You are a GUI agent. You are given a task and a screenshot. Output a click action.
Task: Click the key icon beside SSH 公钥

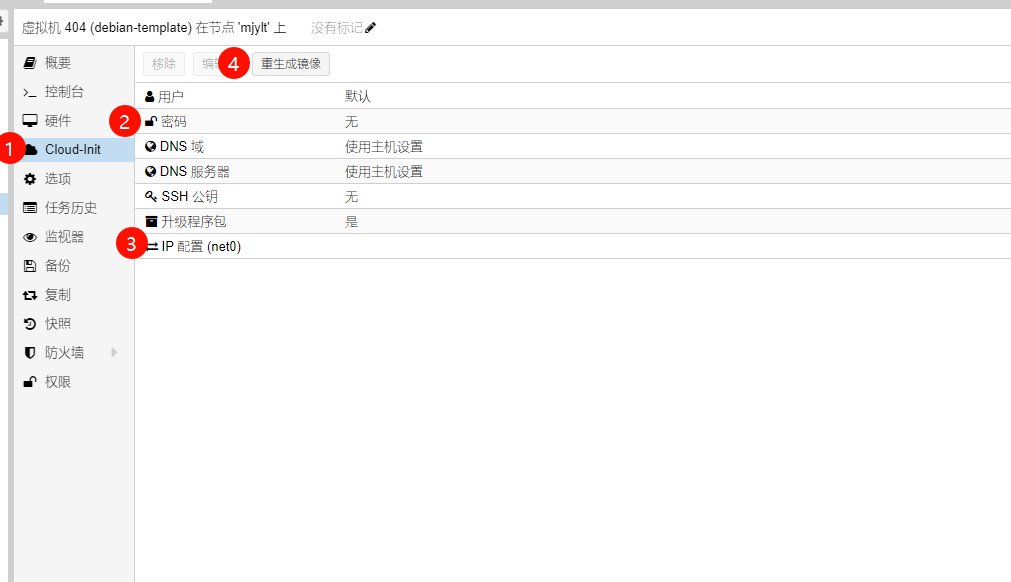pyautogui.click(x=151, y=196)
